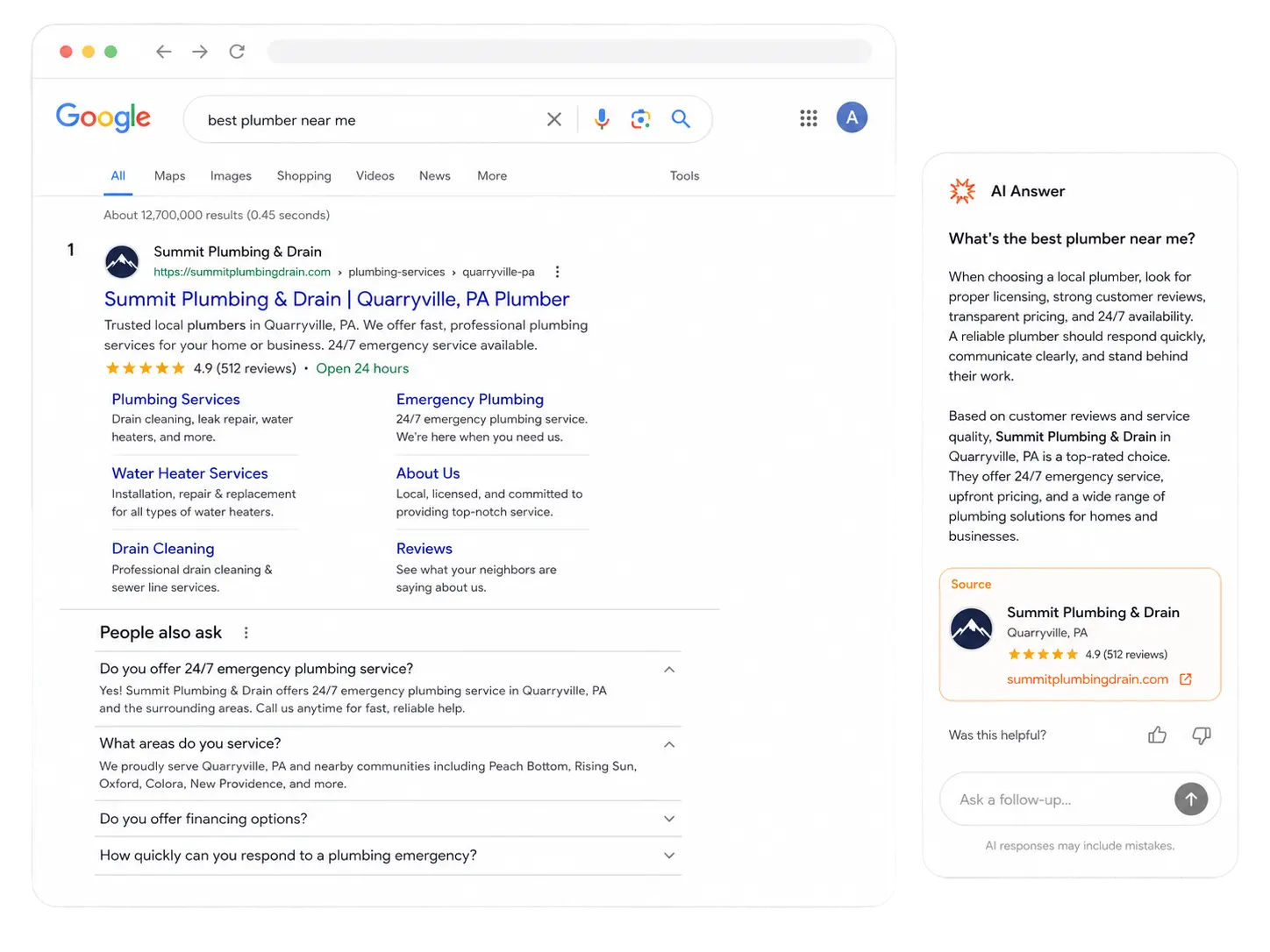1270x952 pixels.
Task: Click the yellow minimize window dot
Action: (88, 52)
